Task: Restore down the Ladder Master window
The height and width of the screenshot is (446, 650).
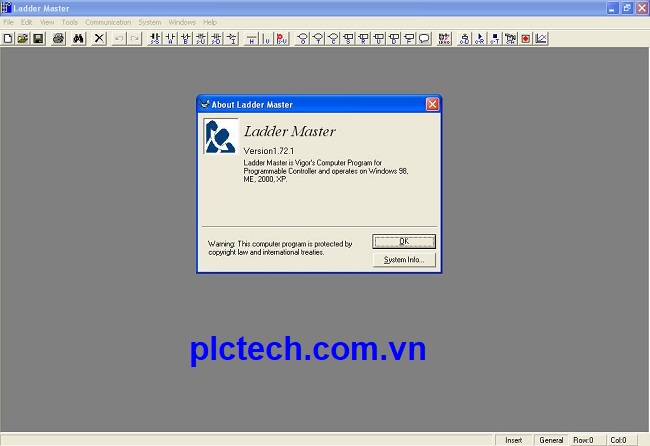Action: [x=627, y=8]
